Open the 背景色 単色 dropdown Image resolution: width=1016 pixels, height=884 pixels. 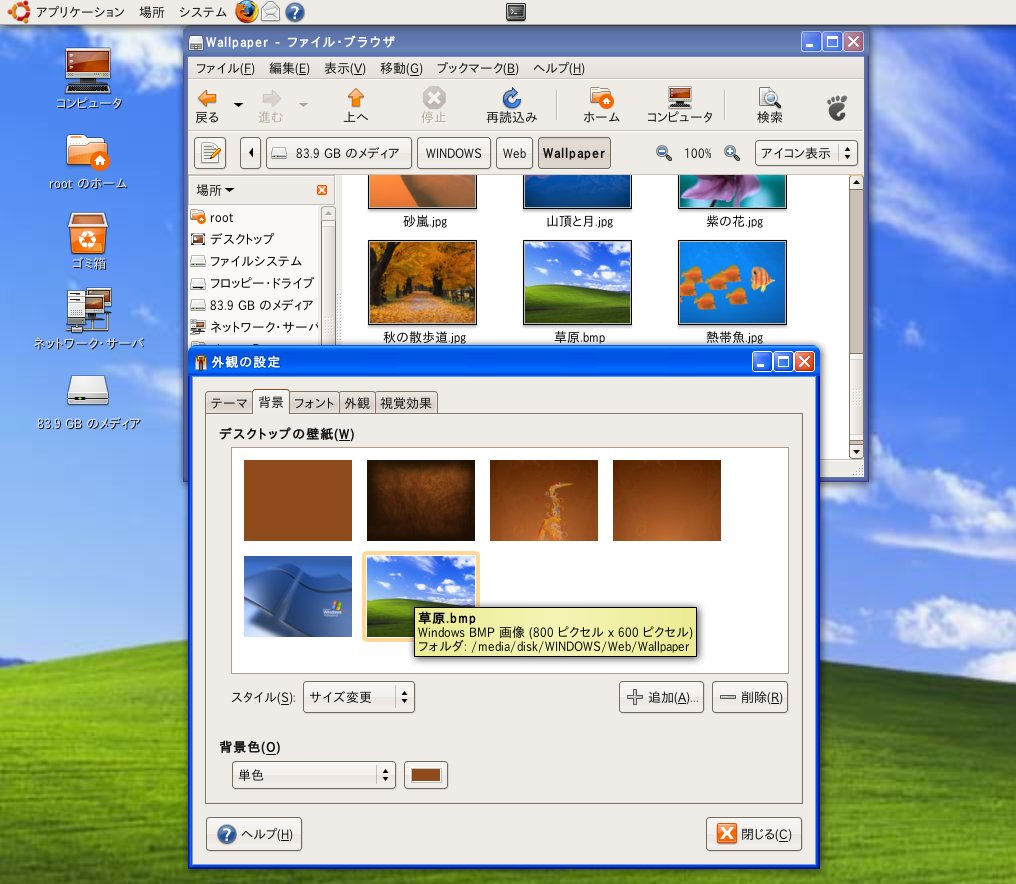click(x=314, y=775)
